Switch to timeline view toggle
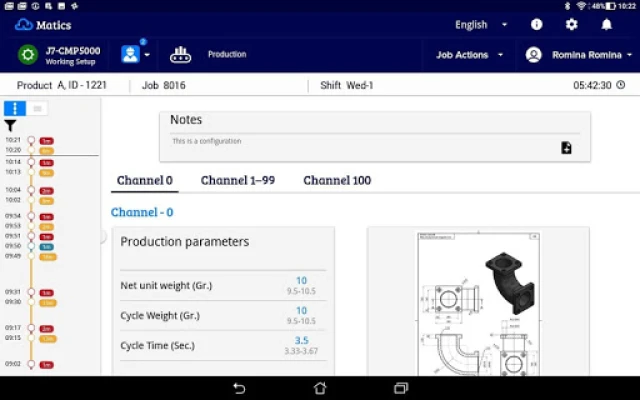Image resolution: width=640 pixels, height=400 pixels. pyautogui.click(x=15, y=108)
